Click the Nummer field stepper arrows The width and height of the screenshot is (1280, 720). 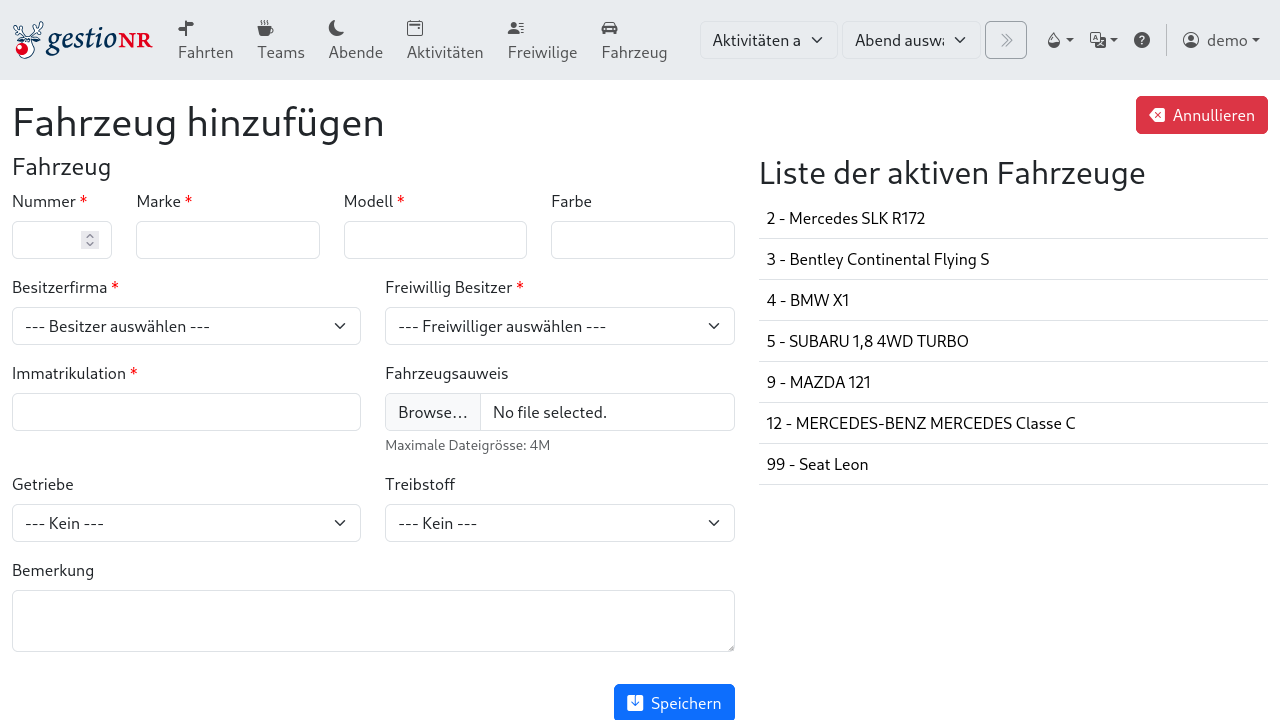(90, 240)
